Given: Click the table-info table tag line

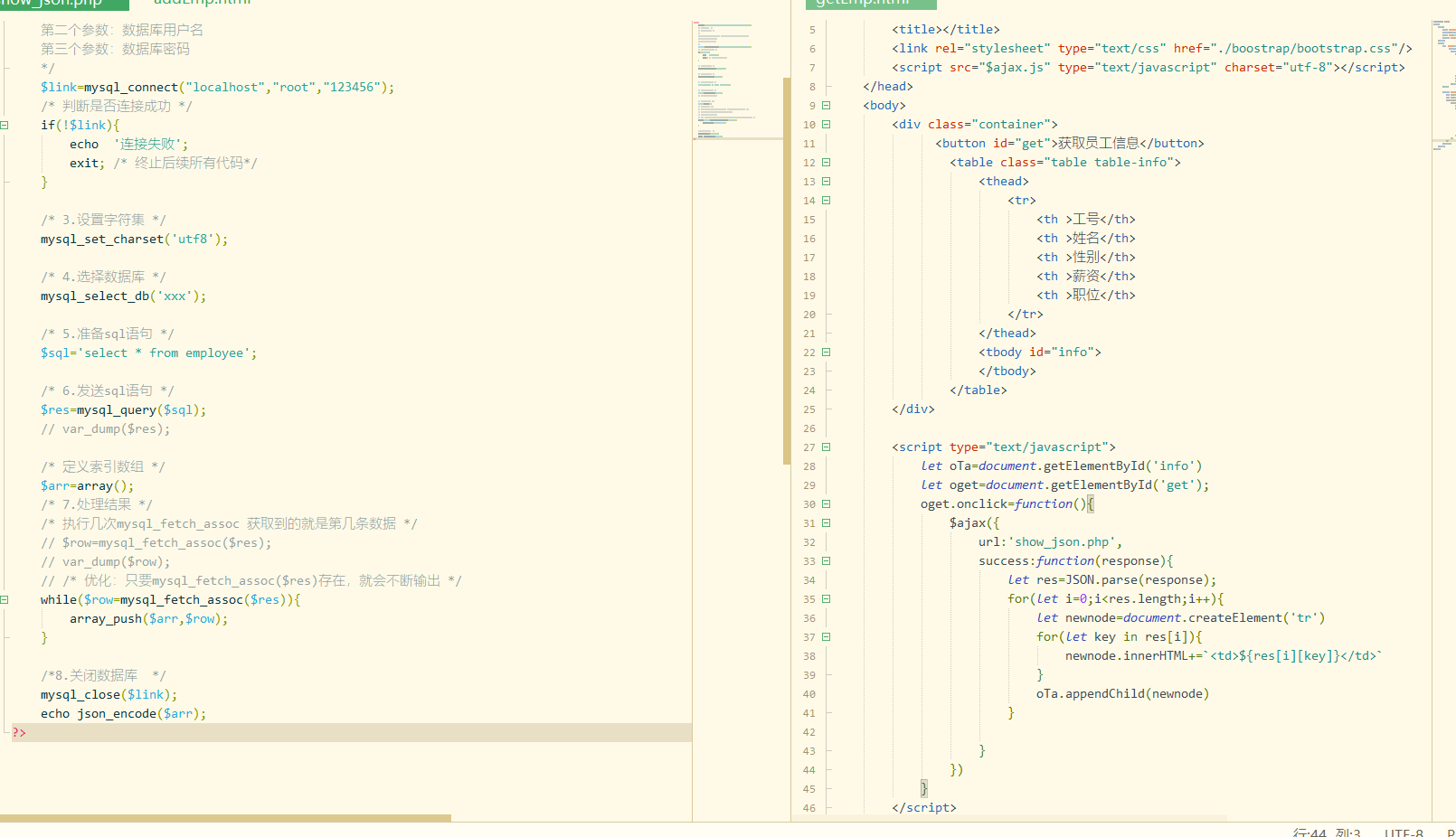Looking at the screenshot, I should (1065, 163).
